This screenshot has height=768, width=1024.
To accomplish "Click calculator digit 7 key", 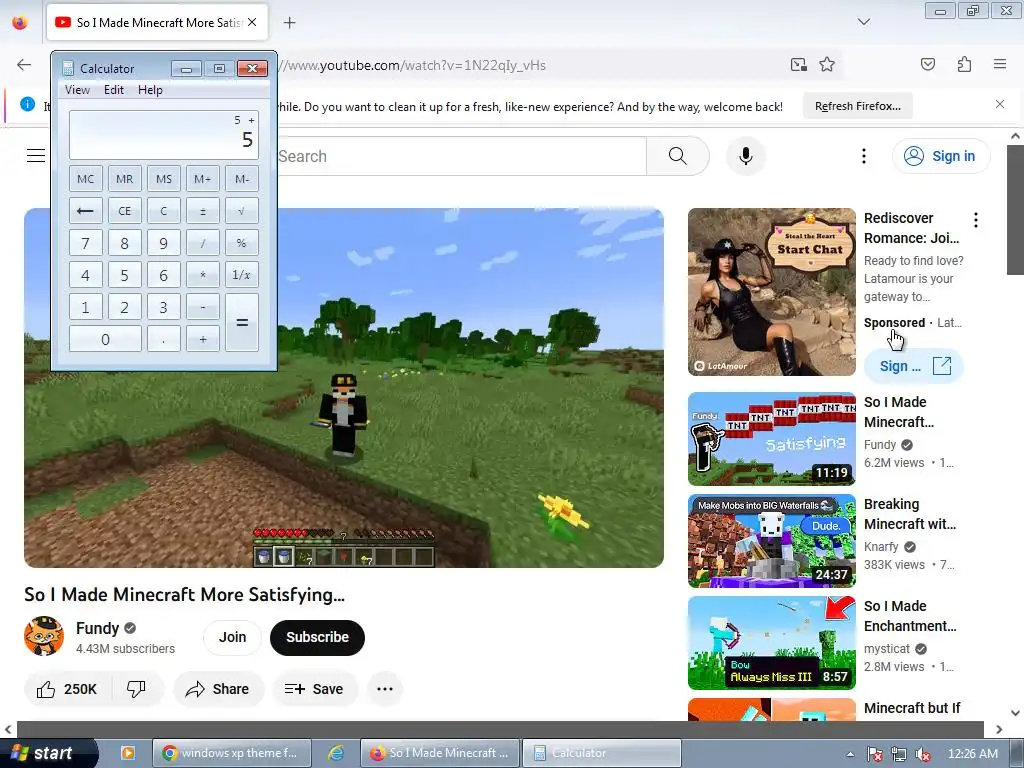I will 86,243.
